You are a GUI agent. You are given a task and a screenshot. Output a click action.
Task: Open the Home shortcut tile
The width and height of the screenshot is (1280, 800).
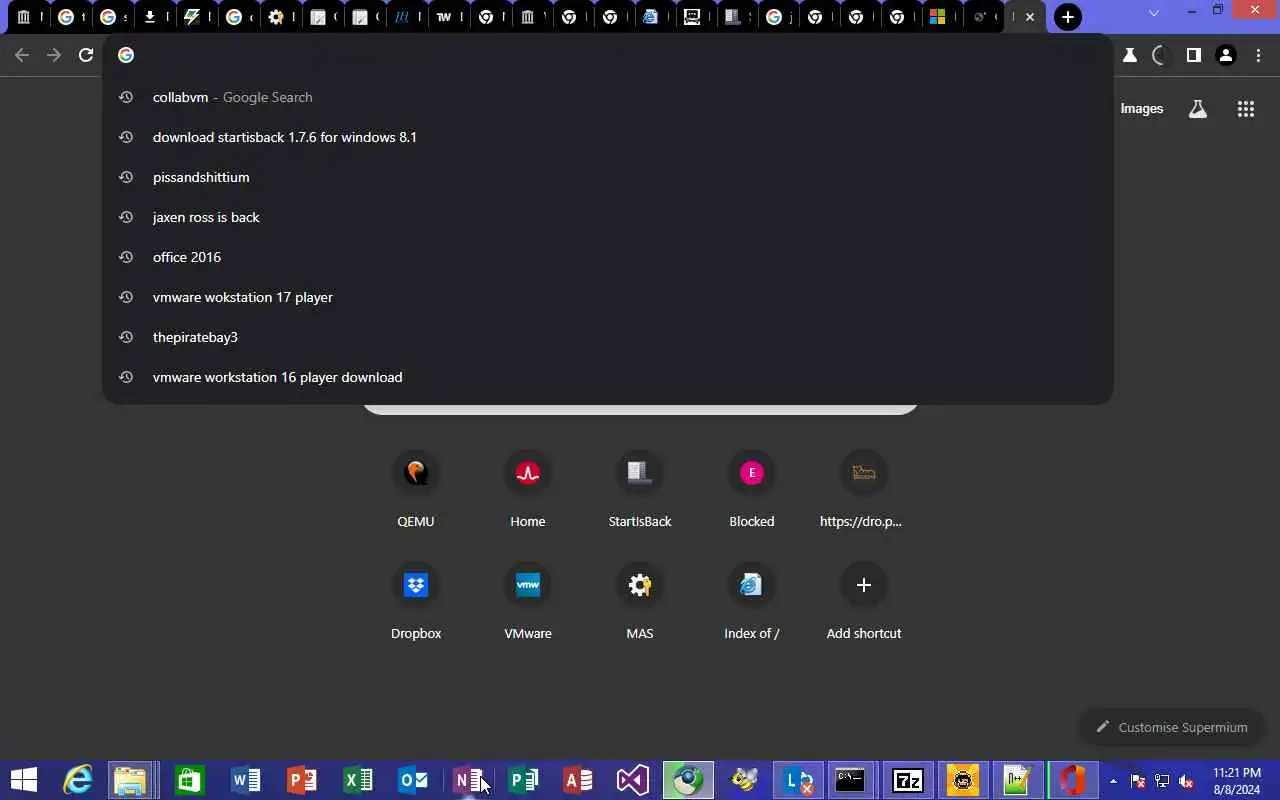[528, 489]
